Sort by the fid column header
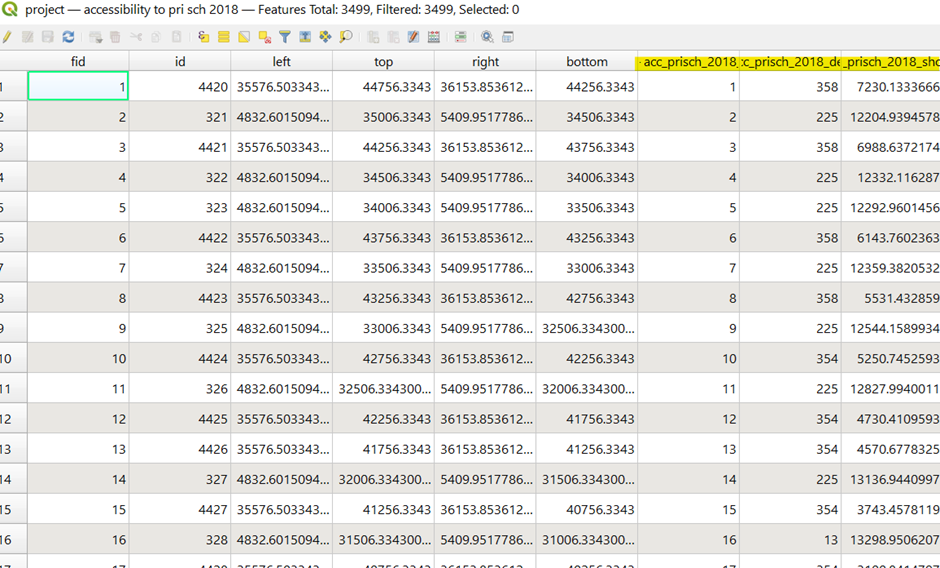This screenshot has width=940, height=568. click(78, 61)
